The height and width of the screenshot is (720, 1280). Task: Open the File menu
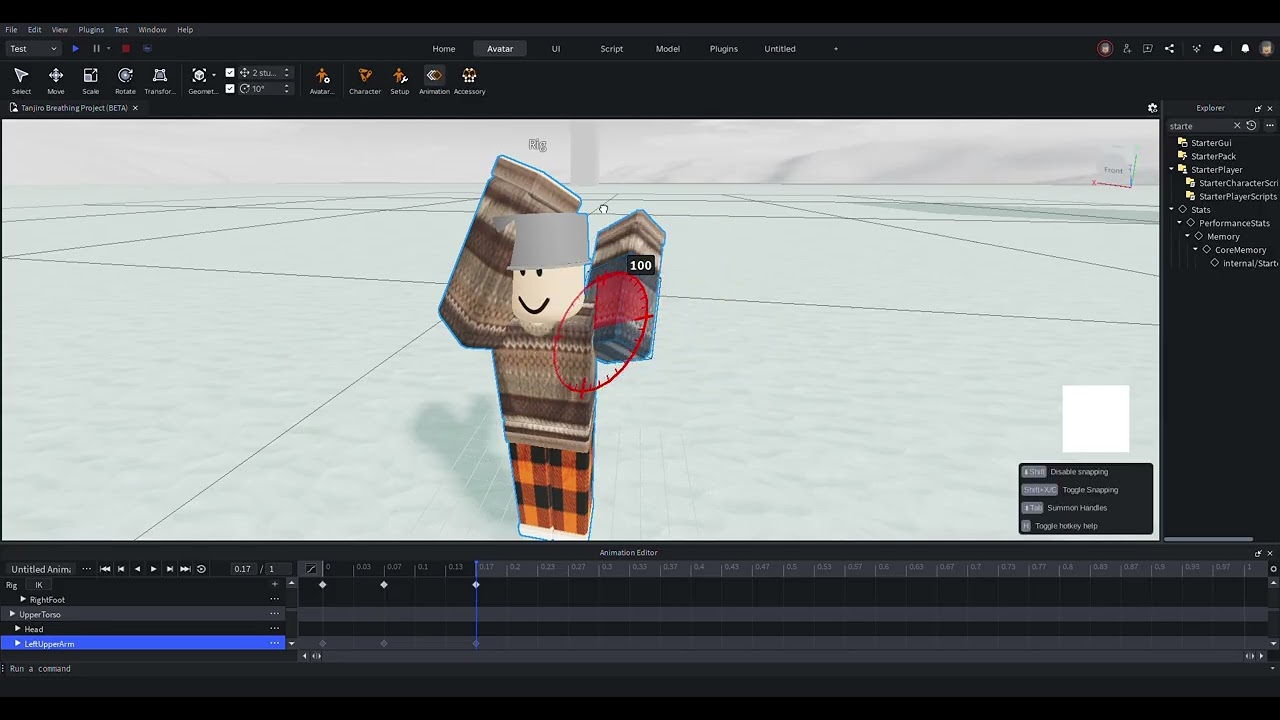[x=11, y=30]
